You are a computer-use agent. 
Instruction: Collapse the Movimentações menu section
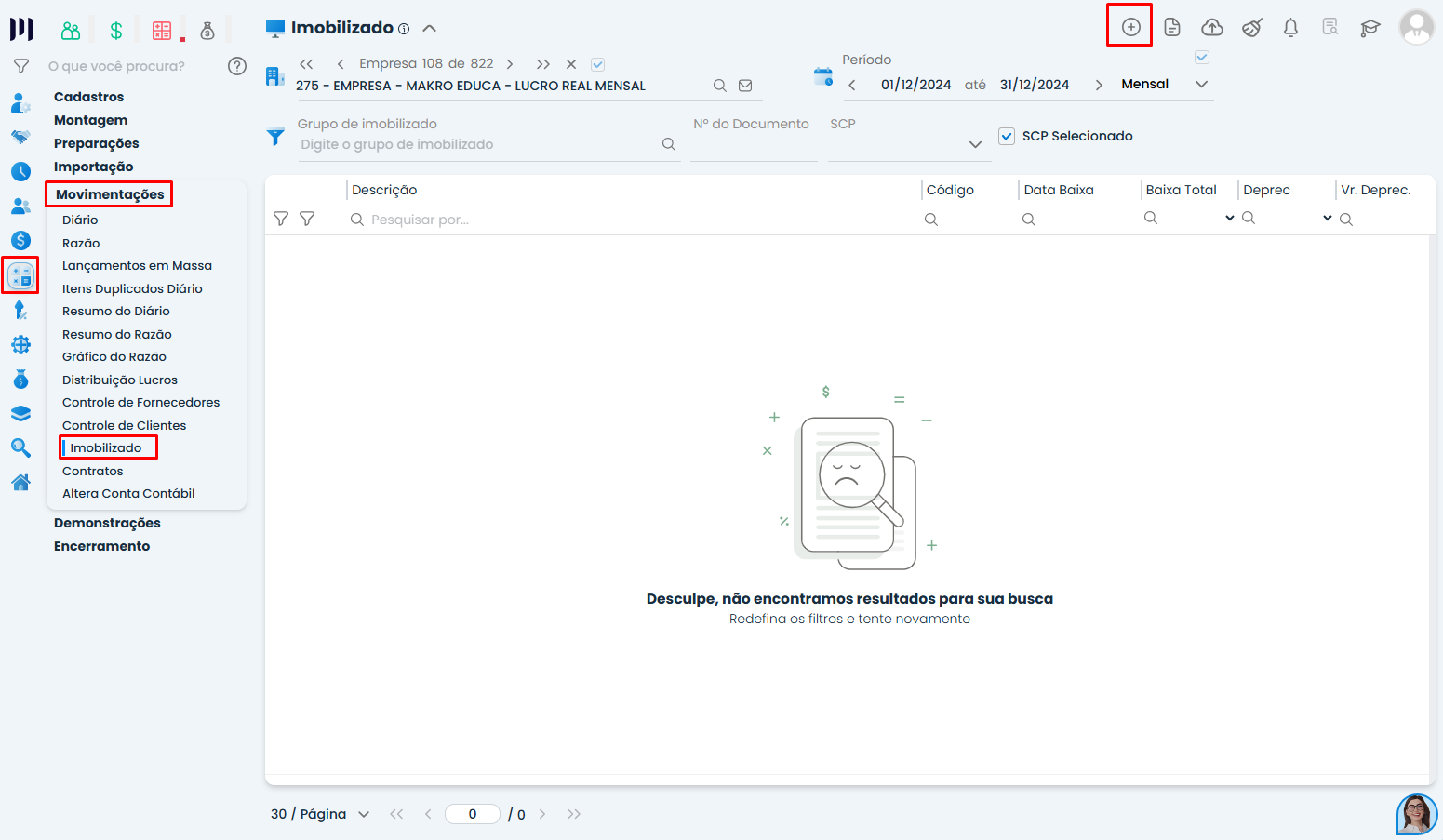[110, 194]
